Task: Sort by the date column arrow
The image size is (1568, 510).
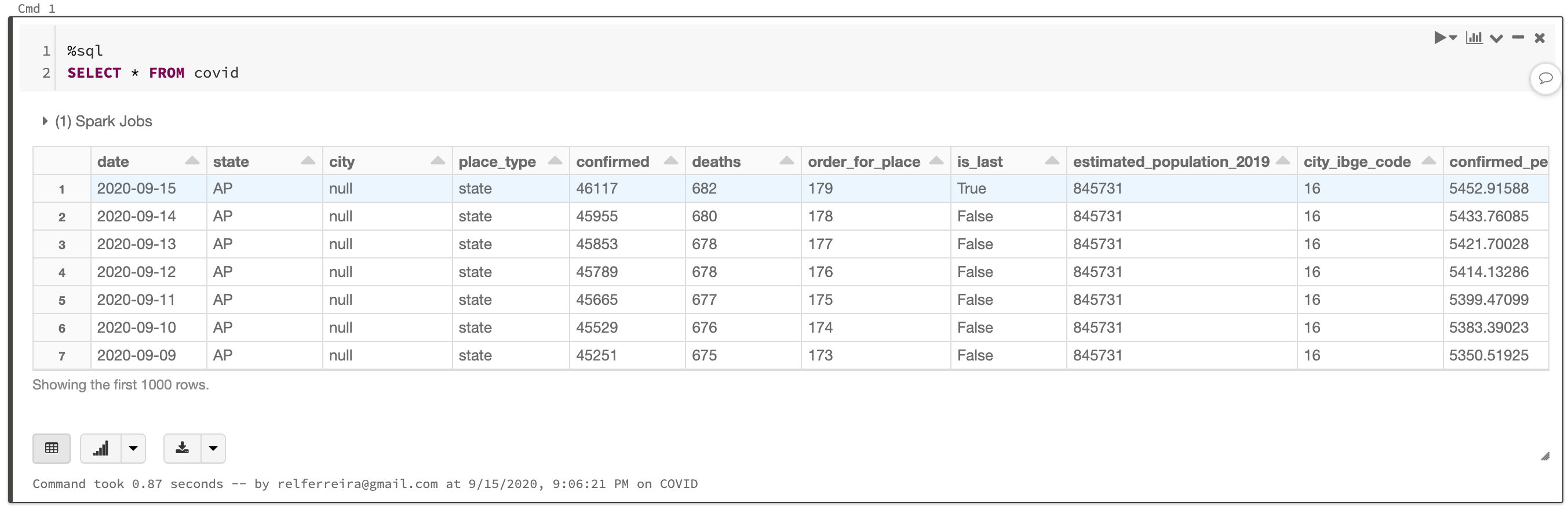Action: click(192, 161)
